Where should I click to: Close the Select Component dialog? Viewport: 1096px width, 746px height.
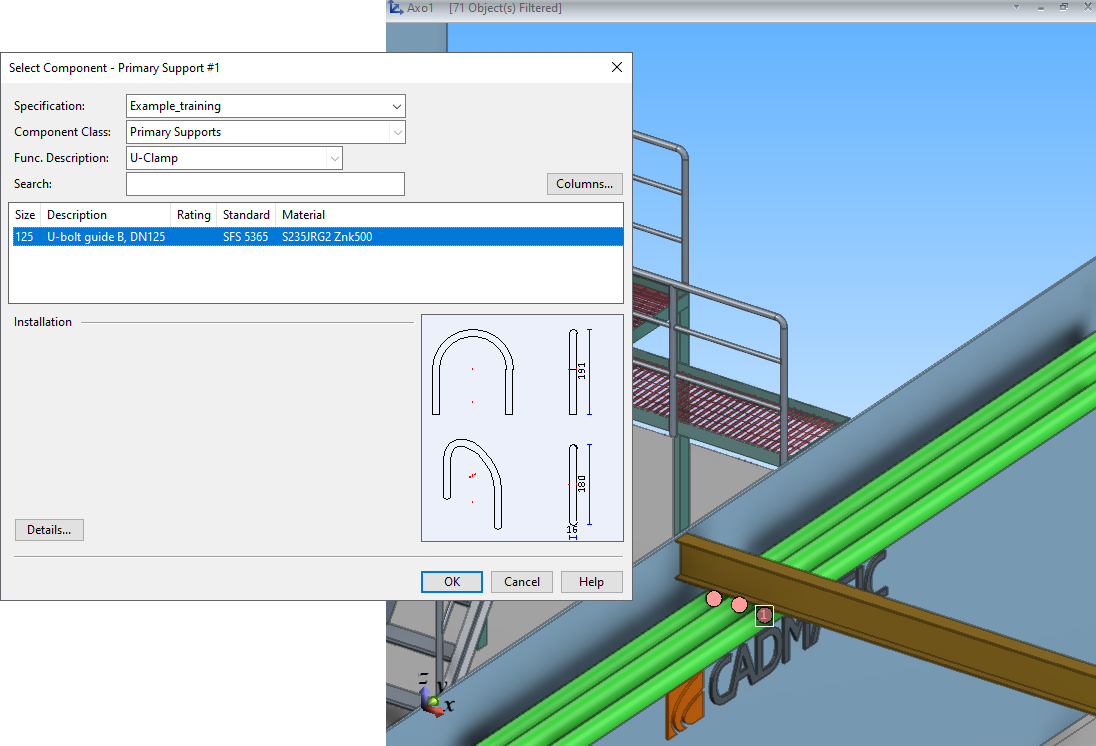coord(617,68)
